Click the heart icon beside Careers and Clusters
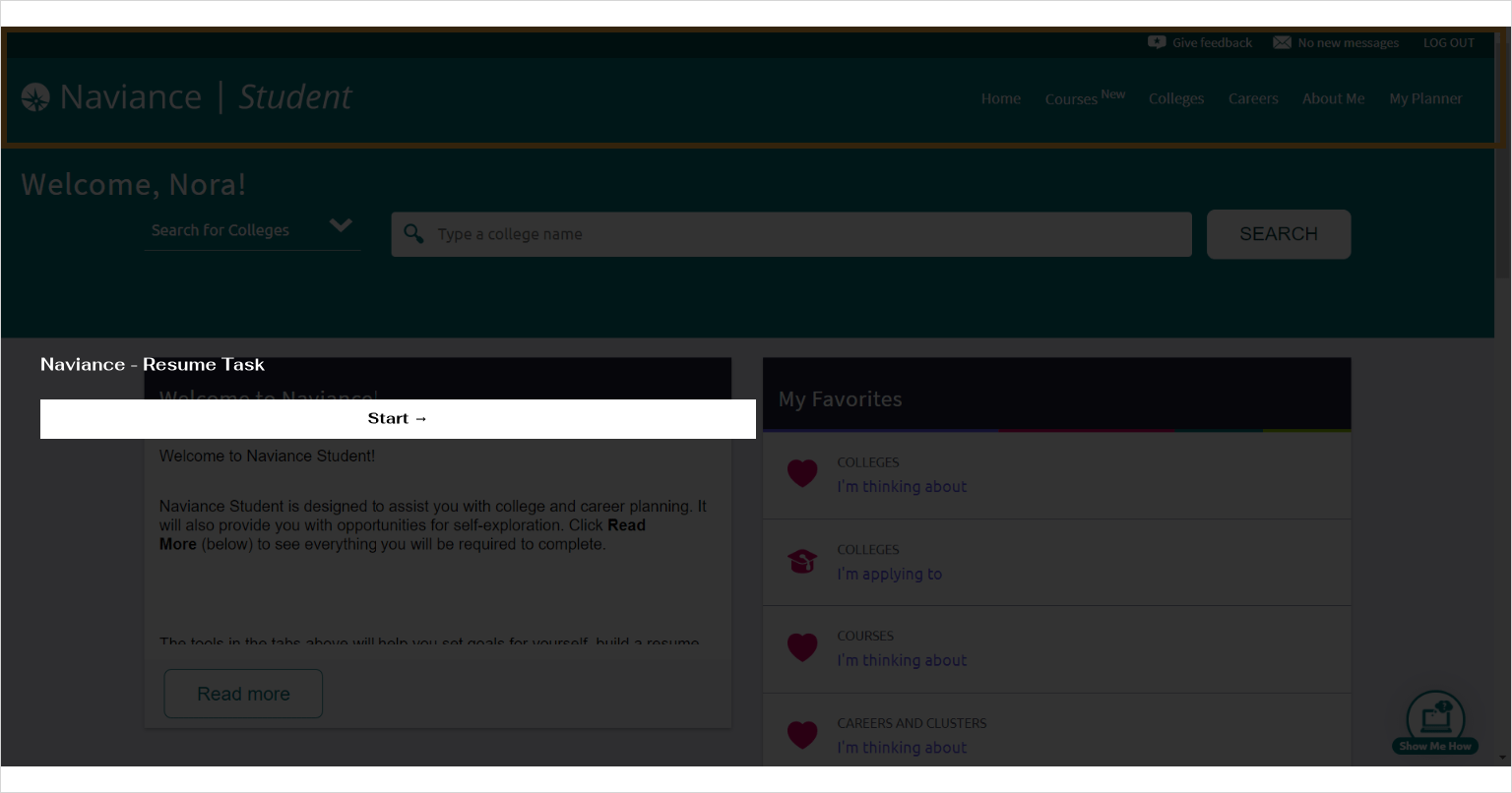 (x=802, y=735)
